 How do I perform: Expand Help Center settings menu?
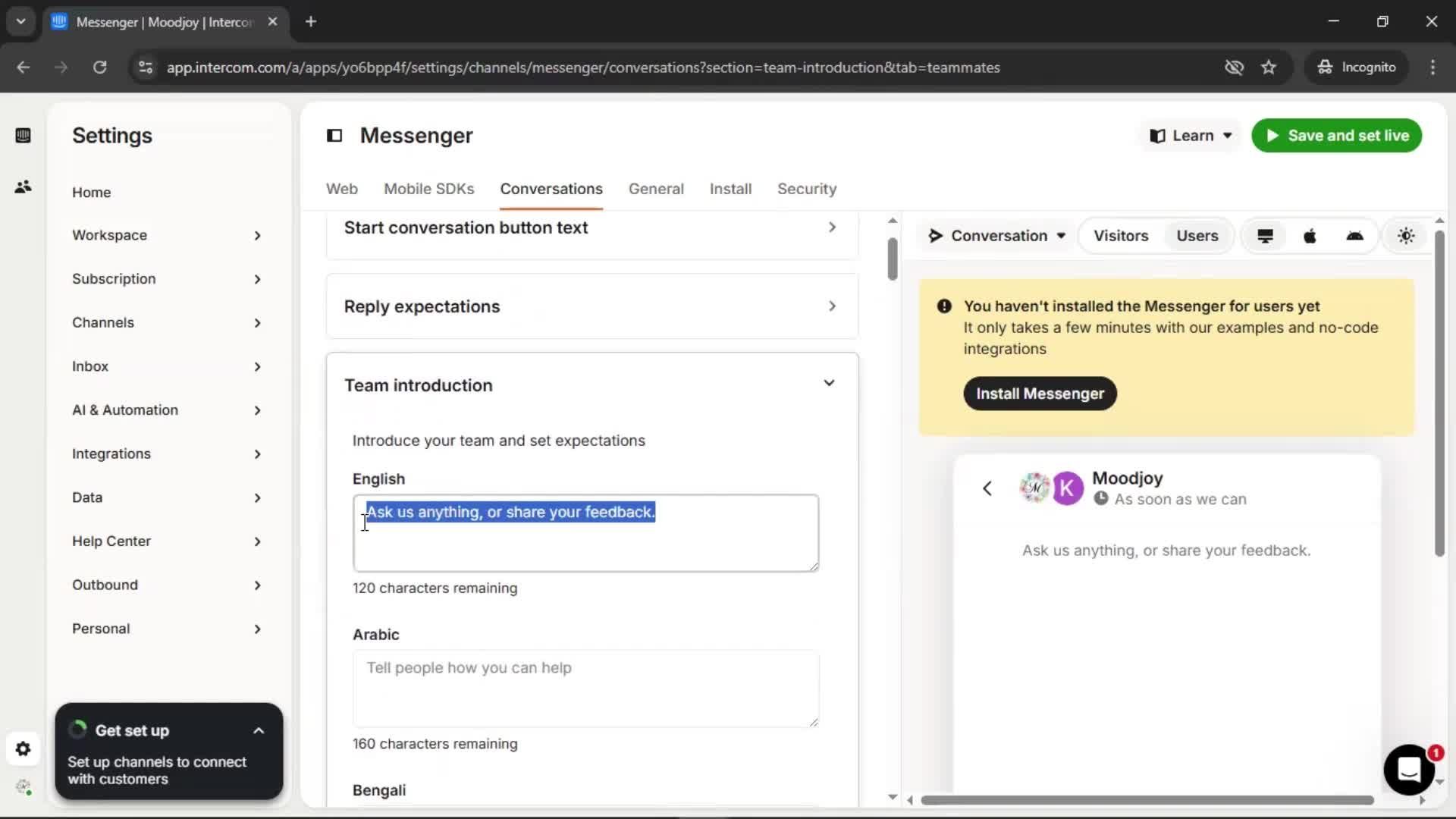pos(166,541)
